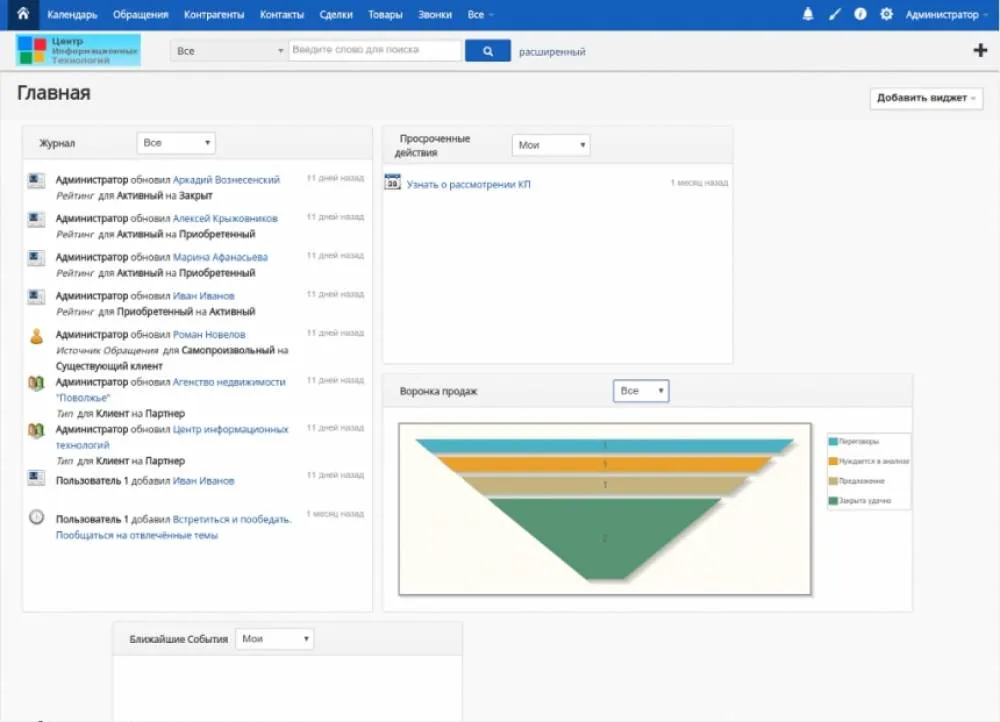Open Обращения menu item

tap(140, 14)
